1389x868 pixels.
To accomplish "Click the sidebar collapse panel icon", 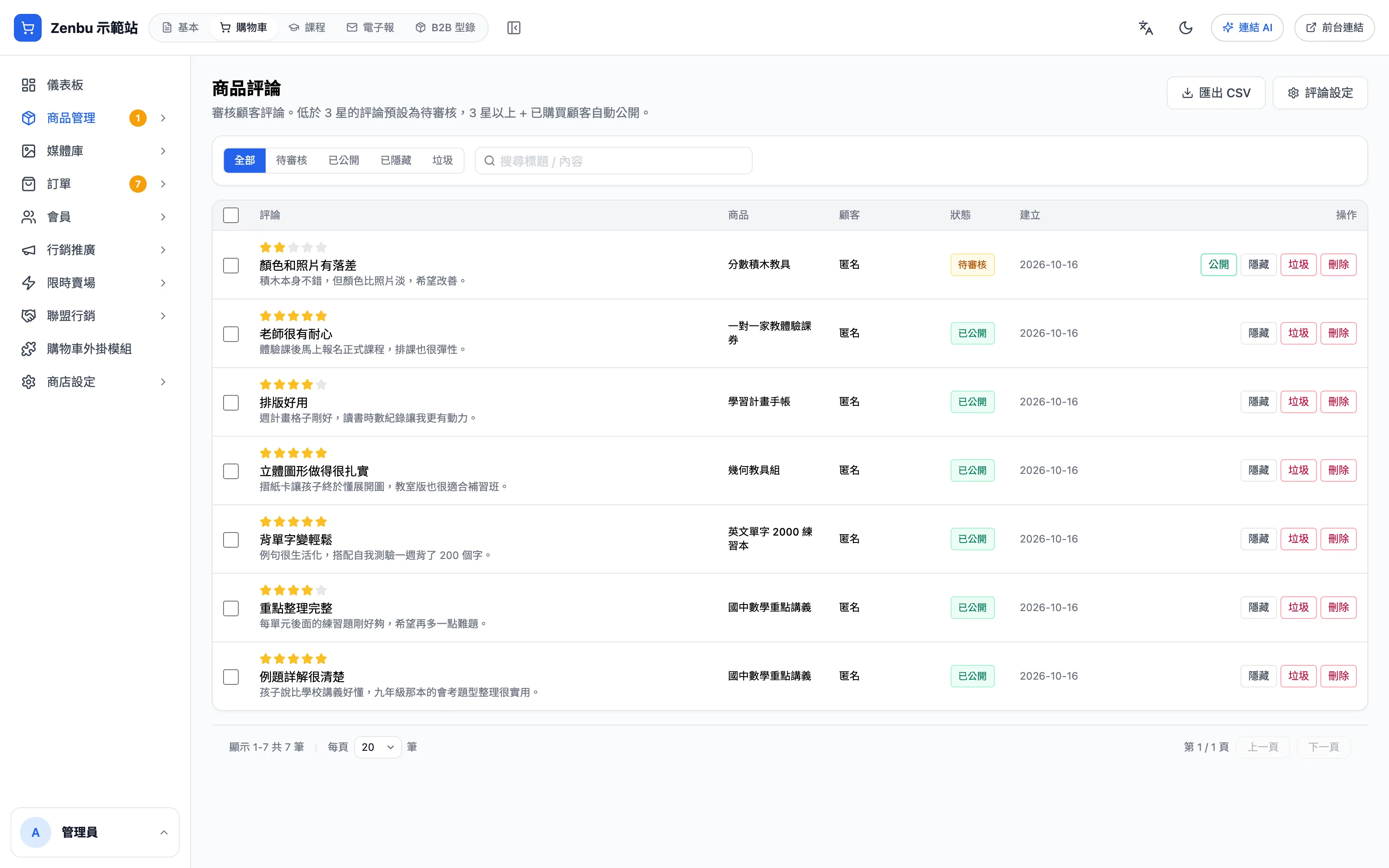I will tap(513, 27).
